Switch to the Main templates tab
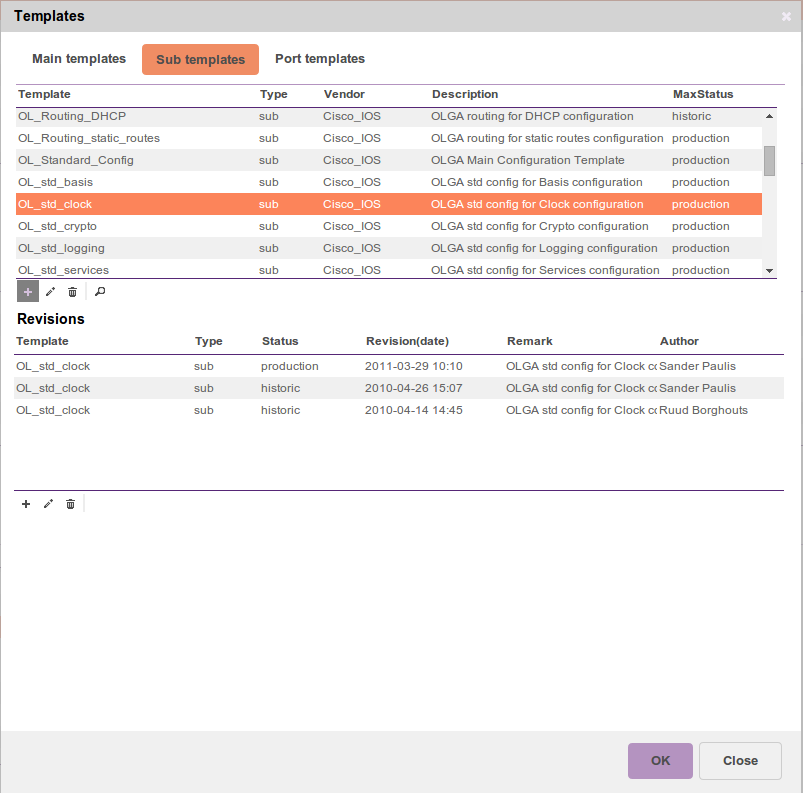 coord(79,59)
